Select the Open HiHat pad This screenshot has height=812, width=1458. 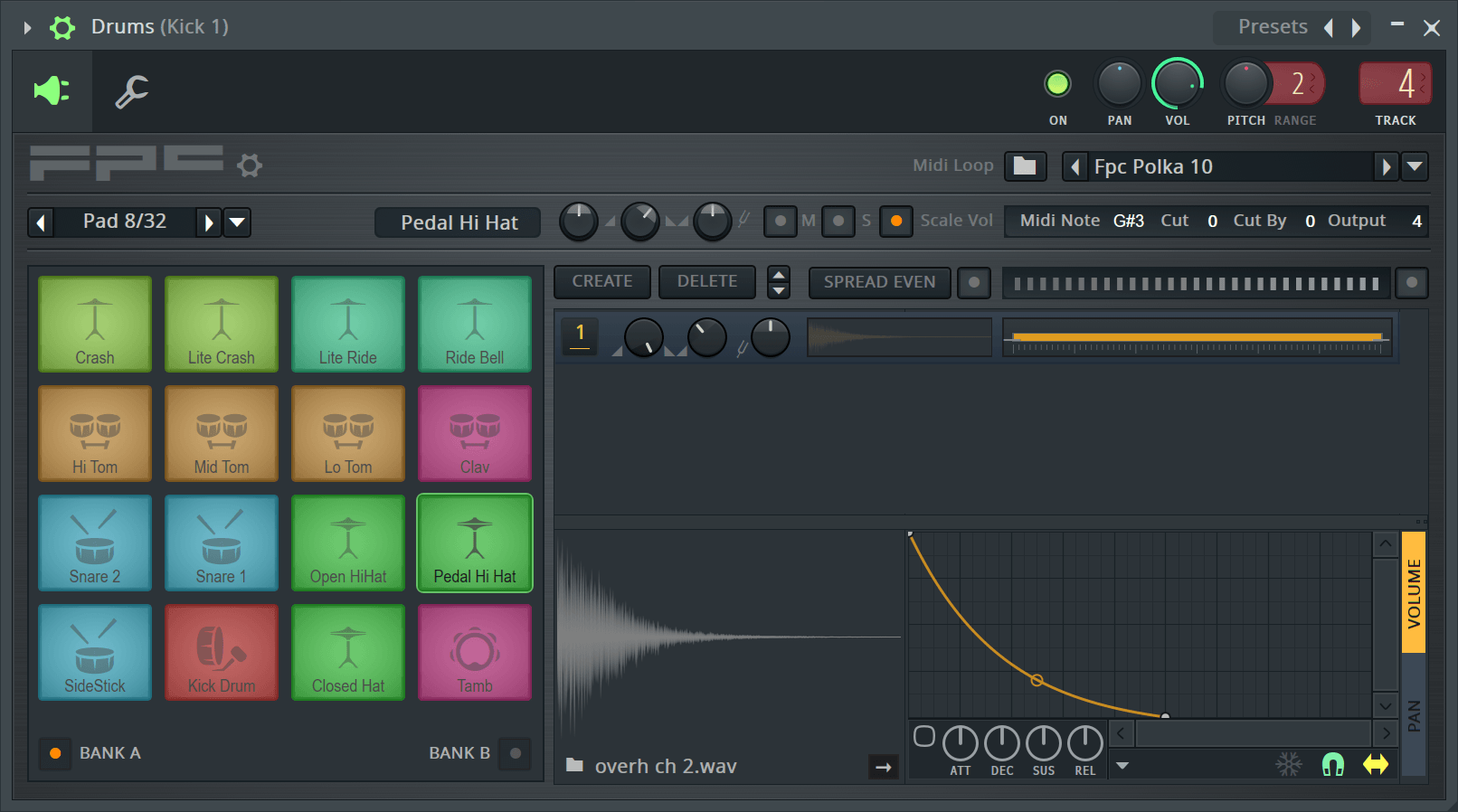point(348,543)
